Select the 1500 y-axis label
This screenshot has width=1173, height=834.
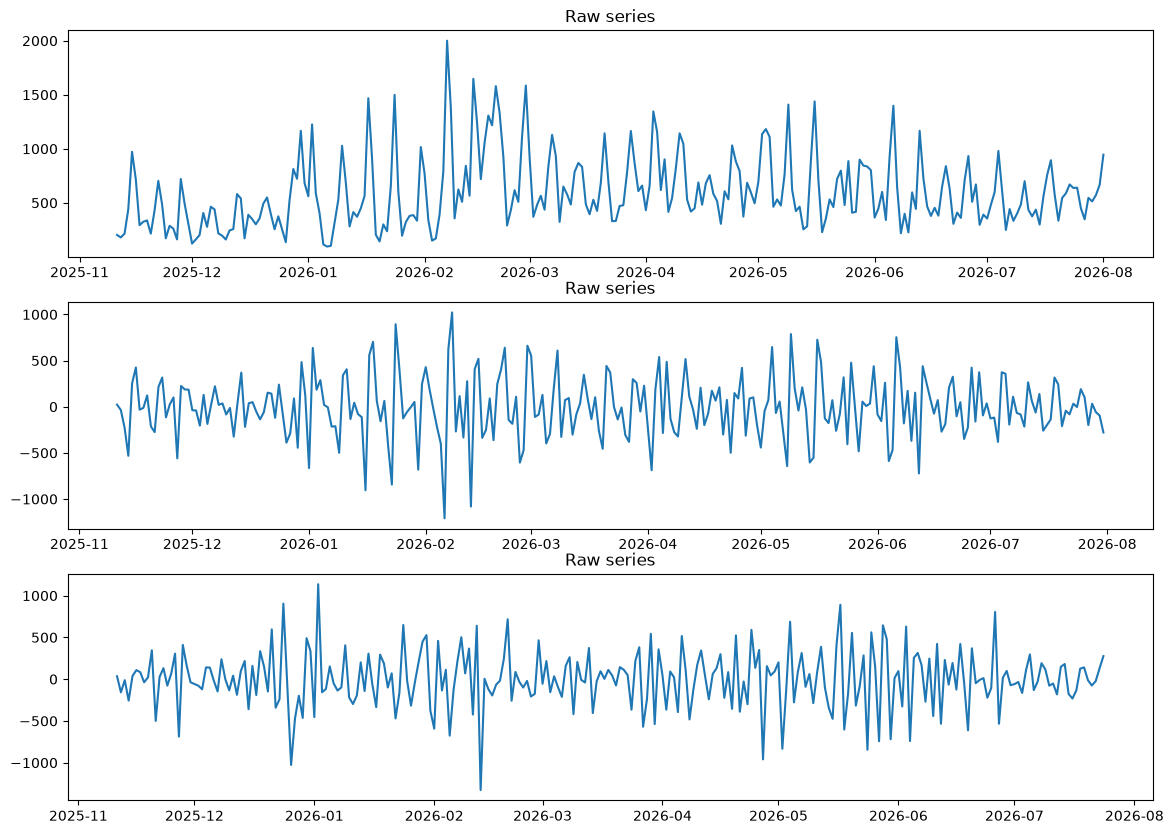coord(40,96)
